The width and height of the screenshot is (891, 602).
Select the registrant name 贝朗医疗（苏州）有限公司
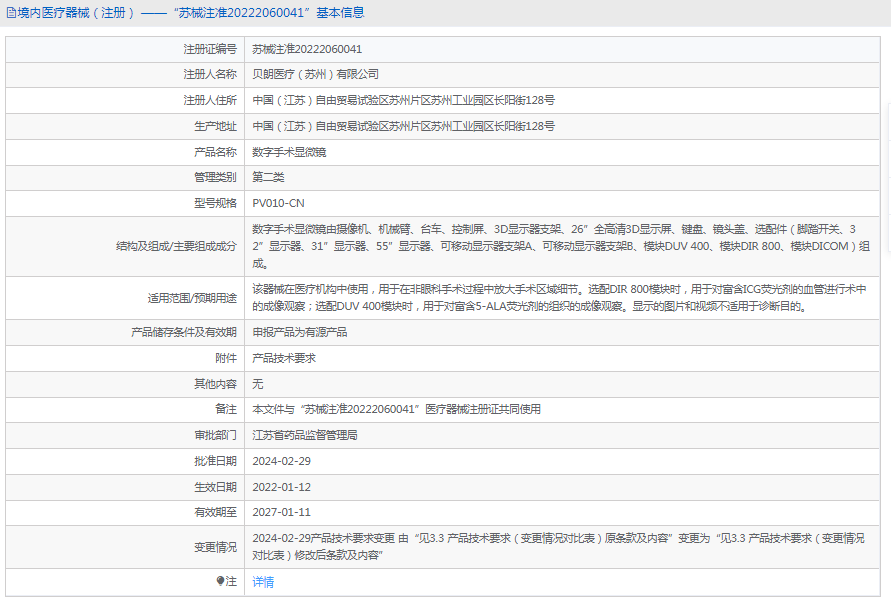315,74
